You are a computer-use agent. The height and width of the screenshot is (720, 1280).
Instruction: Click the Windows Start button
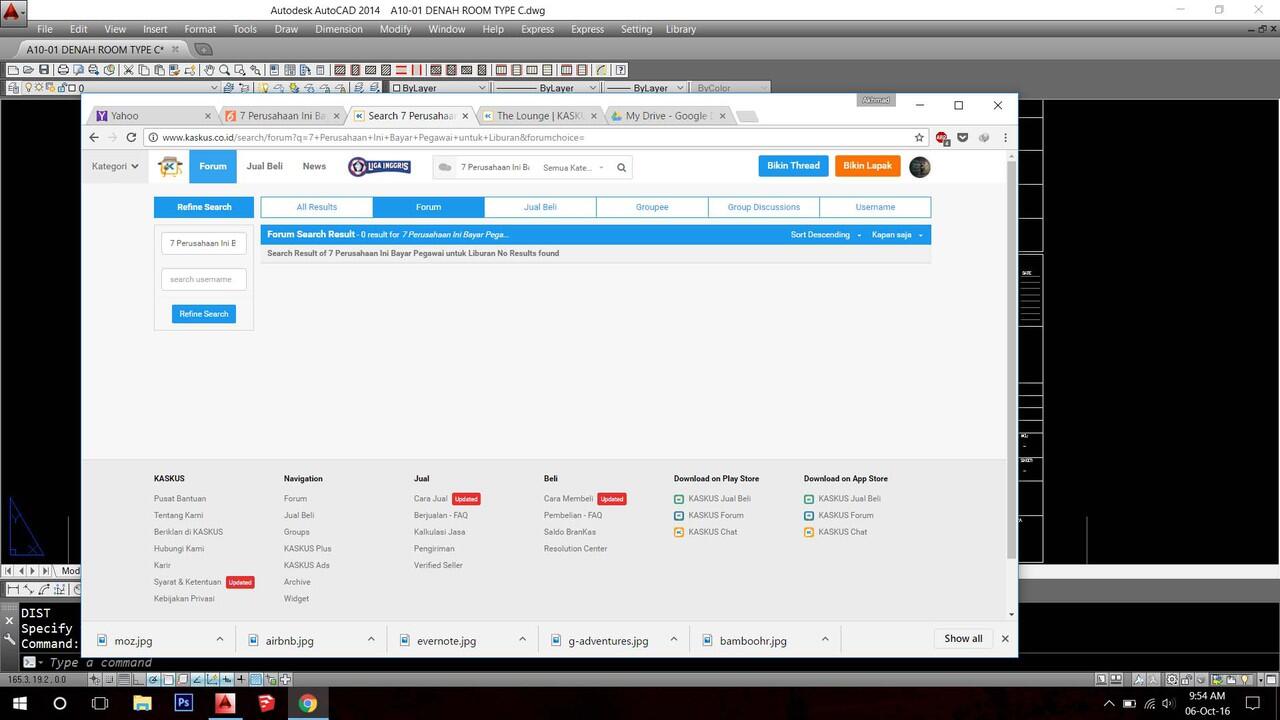coord(19,703)
